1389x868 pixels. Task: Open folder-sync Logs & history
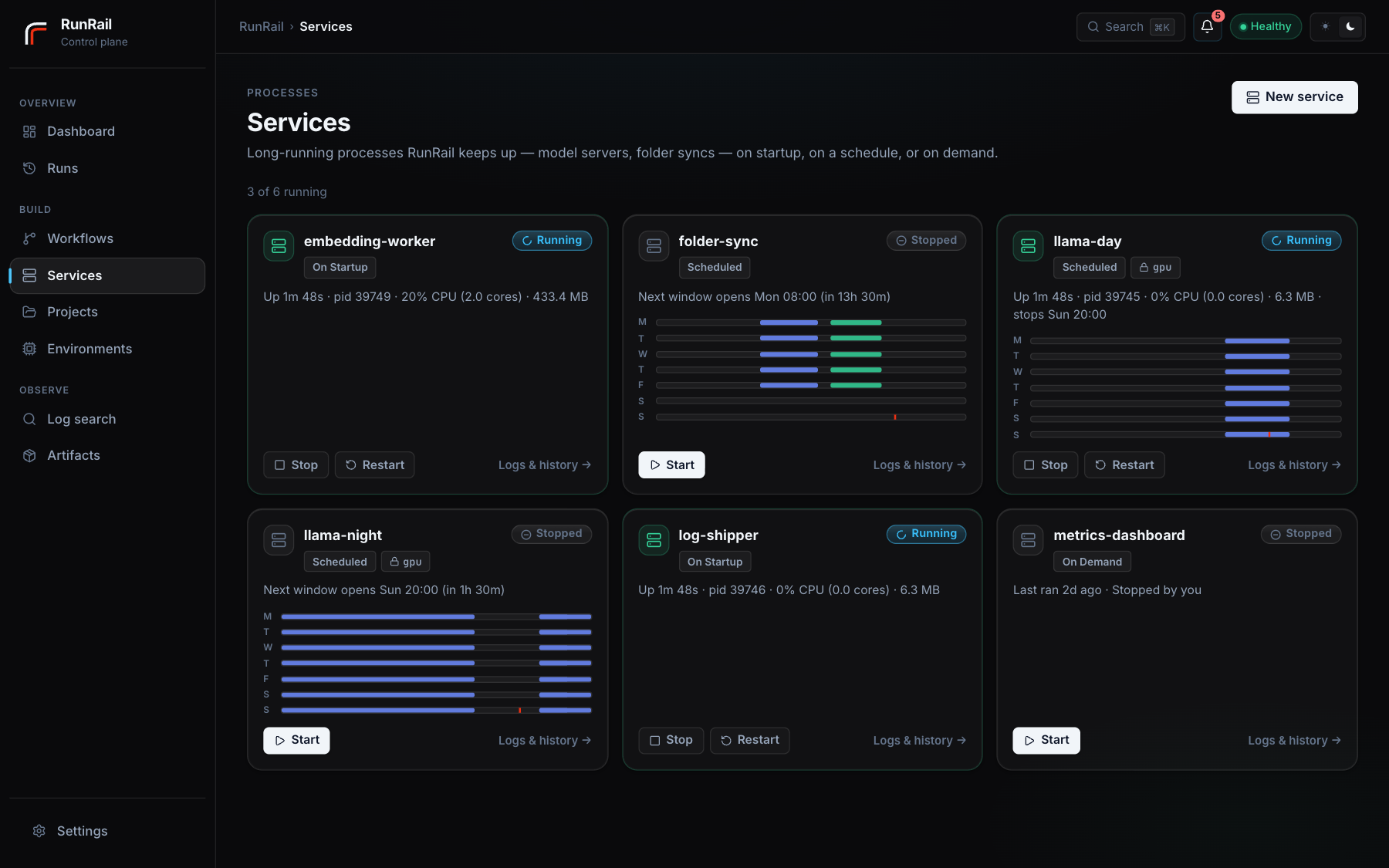(919, 465)
